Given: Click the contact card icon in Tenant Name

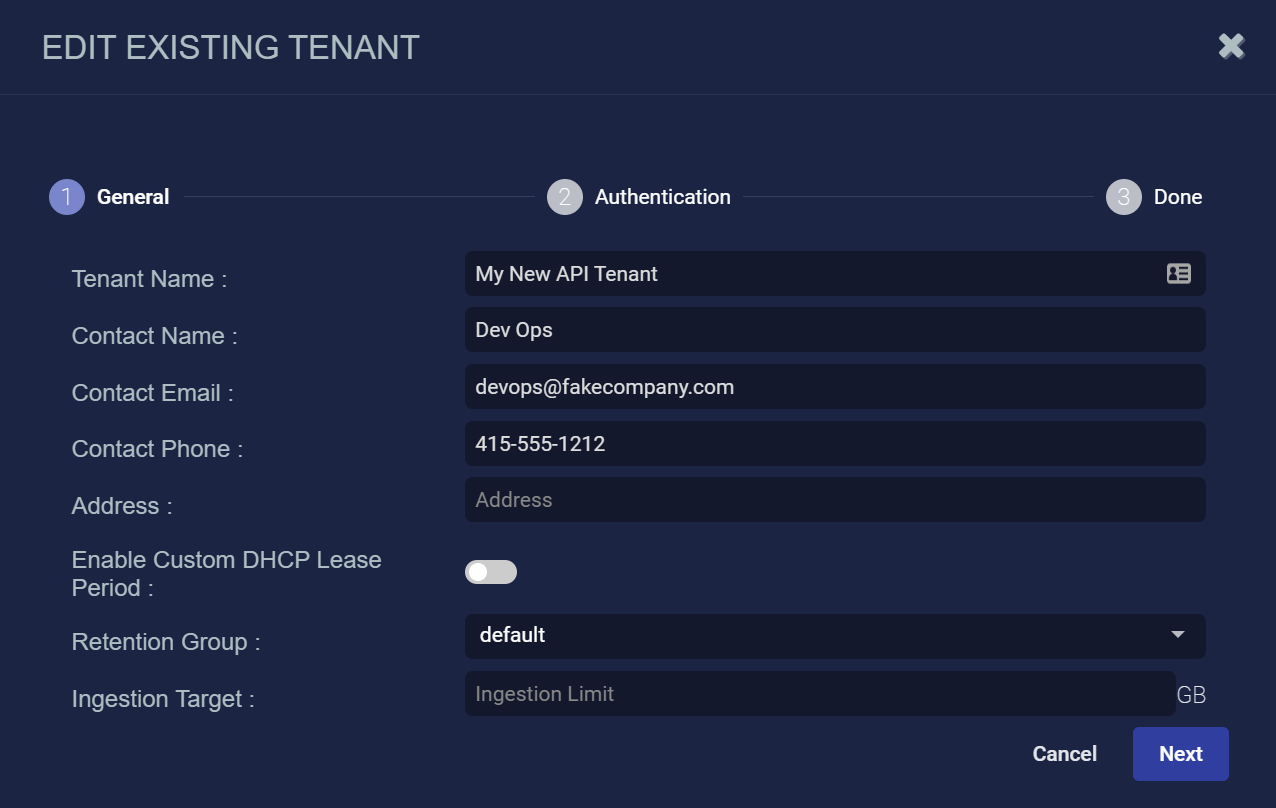Looking at the screenshot, I should pos(1179,274).
